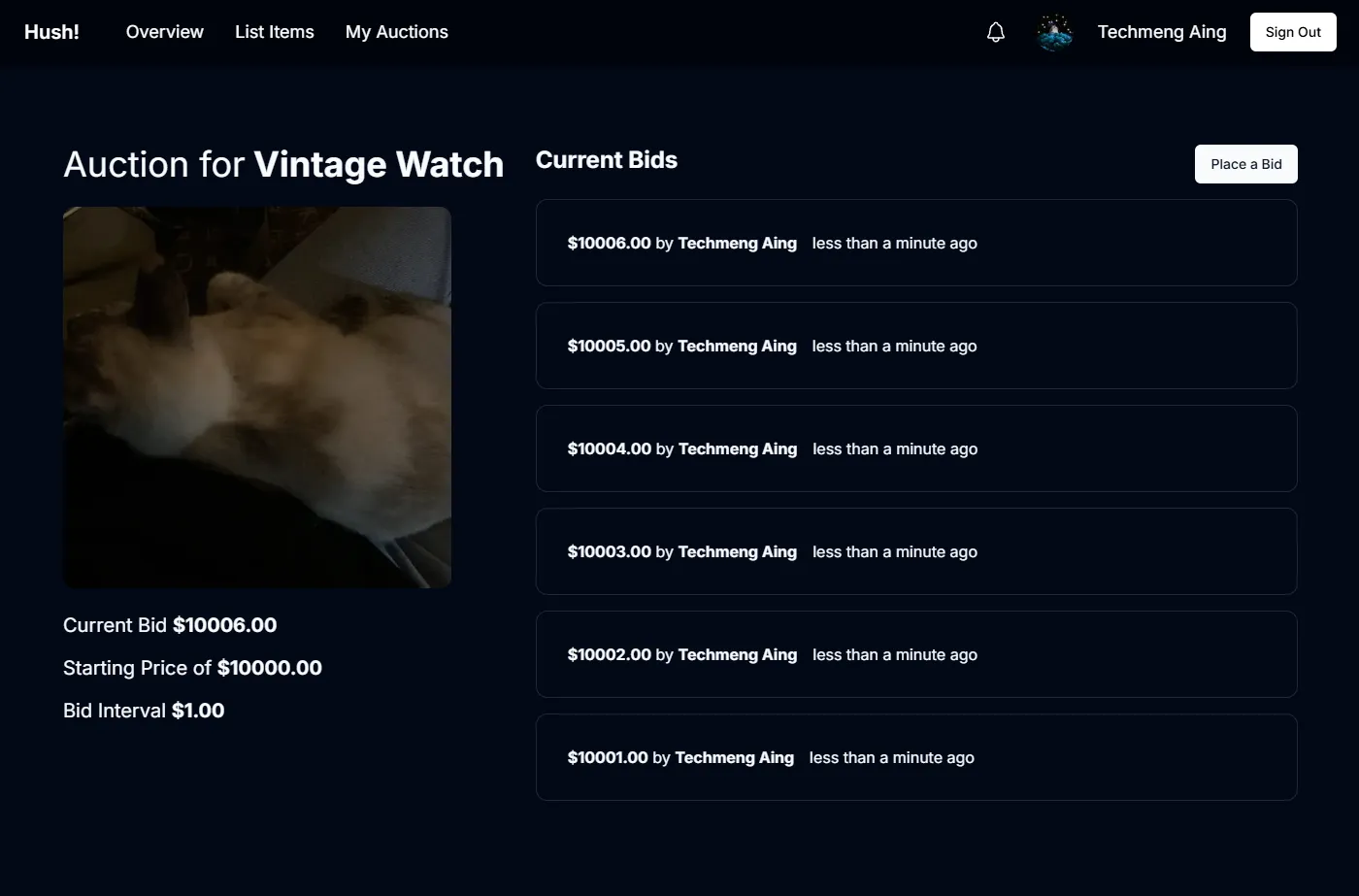Click the Current Bid $10006.00 text
This screenshot has width=1359, height=896.
(x=170, y=625)
